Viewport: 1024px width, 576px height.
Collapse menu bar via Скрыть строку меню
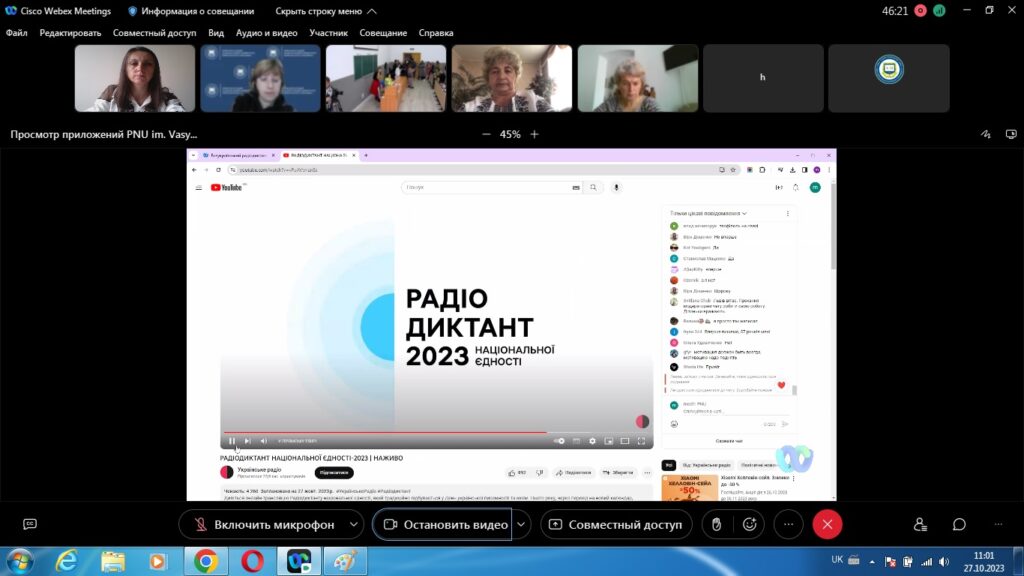(326, 11)
